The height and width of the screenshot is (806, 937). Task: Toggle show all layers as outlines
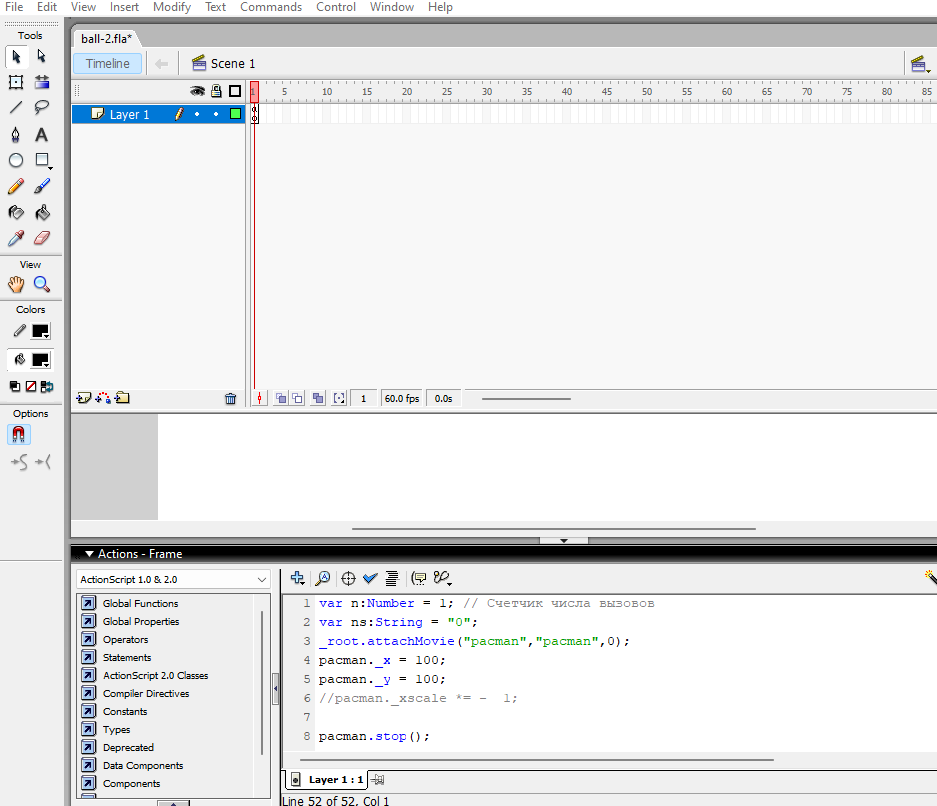pyautogui.click(x=235, y=91)
